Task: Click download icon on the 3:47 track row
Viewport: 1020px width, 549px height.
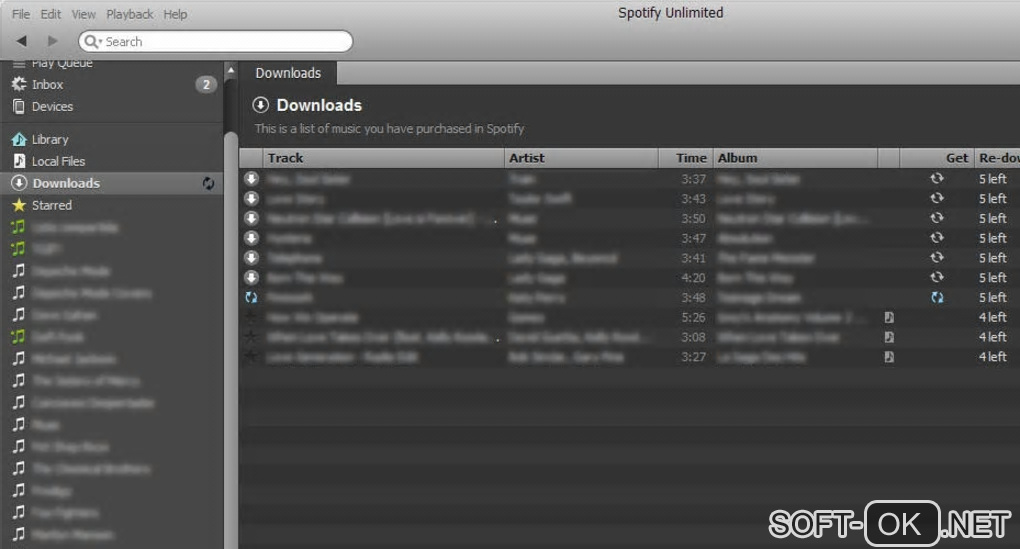Action: [251, 238]
